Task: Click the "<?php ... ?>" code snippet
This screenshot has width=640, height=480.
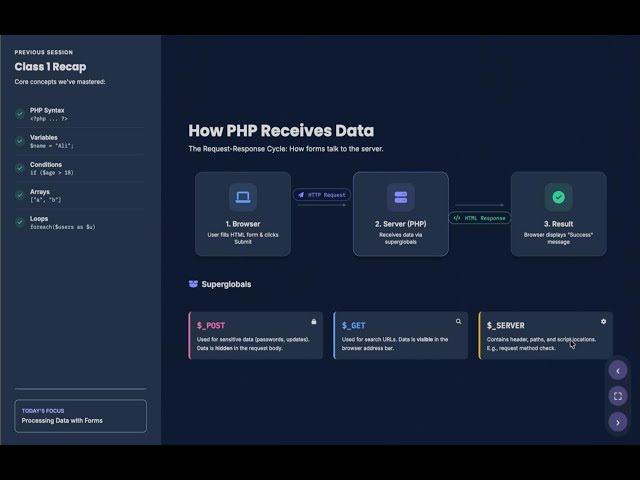Action: [49, 119]
